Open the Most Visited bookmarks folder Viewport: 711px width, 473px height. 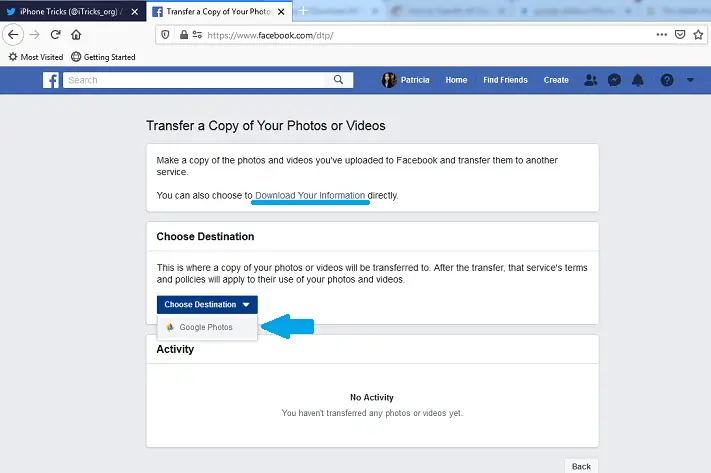pos(36,57)
